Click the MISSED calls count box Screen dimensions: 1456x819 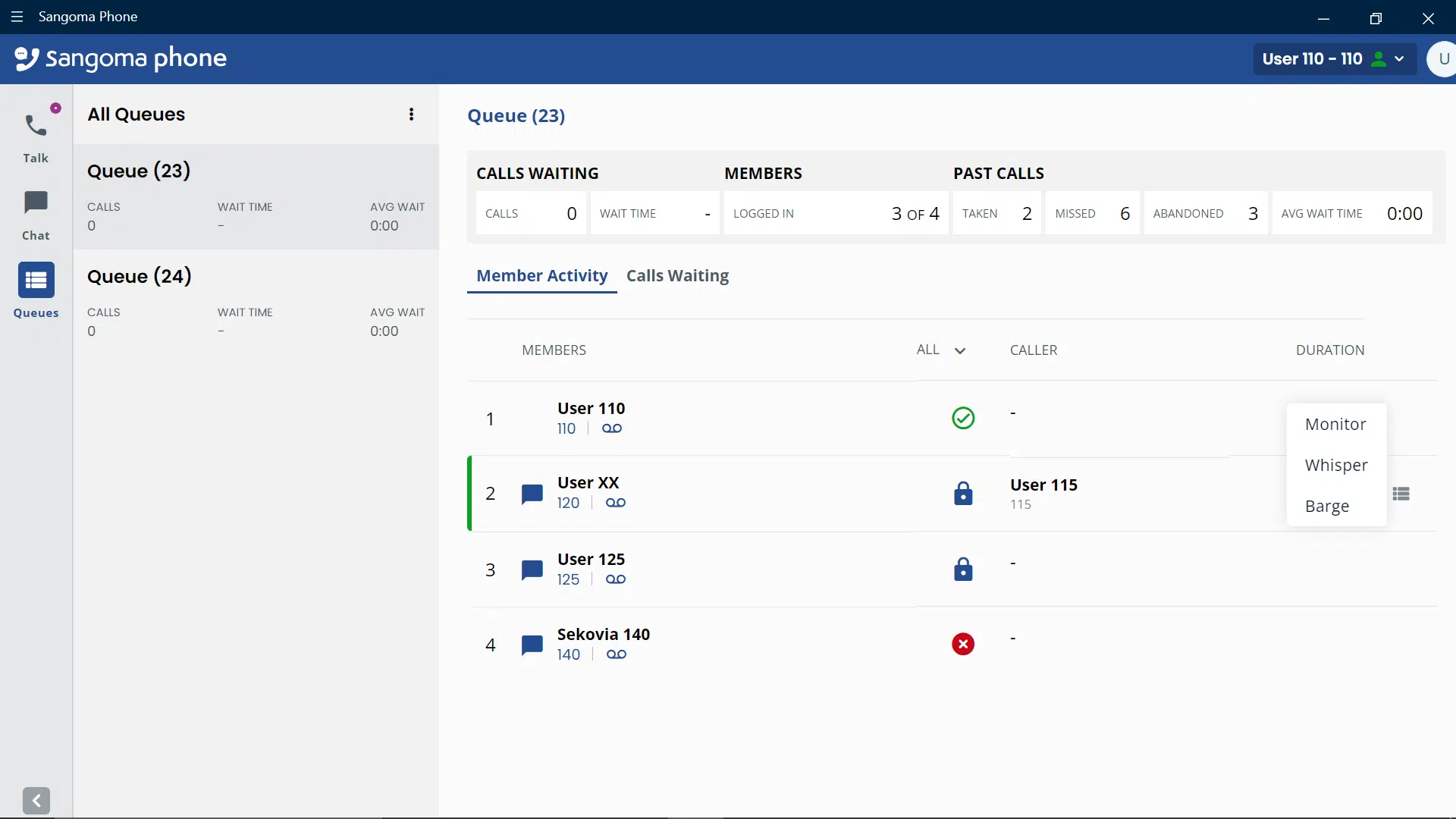click(x=1092, y=213)
